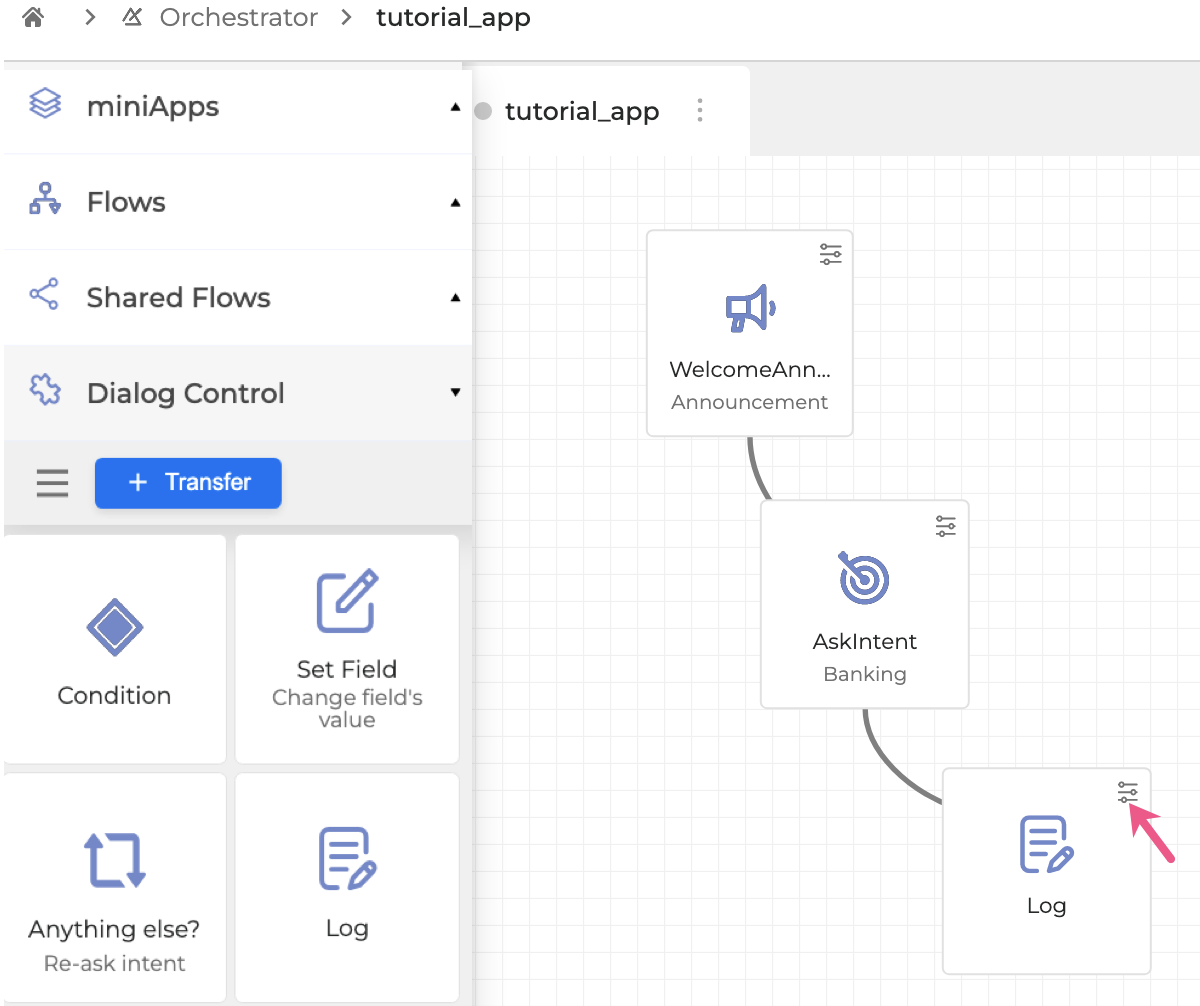The height and width of the screenshot is (1006, 1200).
Task: Select the Log block in palette
Action: pyautogui.click(x=346, y=887)
